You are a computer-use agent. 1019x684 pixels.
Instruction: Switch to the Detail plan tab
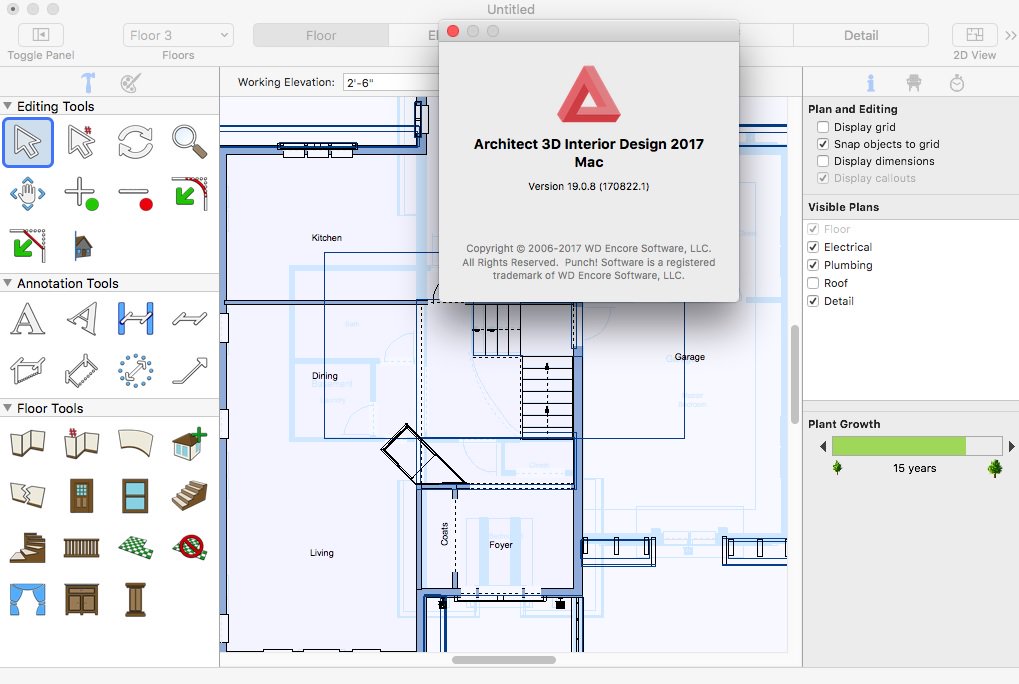tap(860, 35)
